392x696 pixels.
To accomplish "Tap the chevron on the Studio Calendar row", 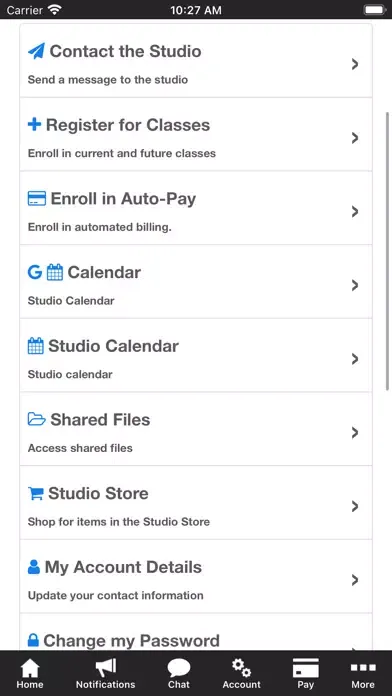I will pos(355,359).
